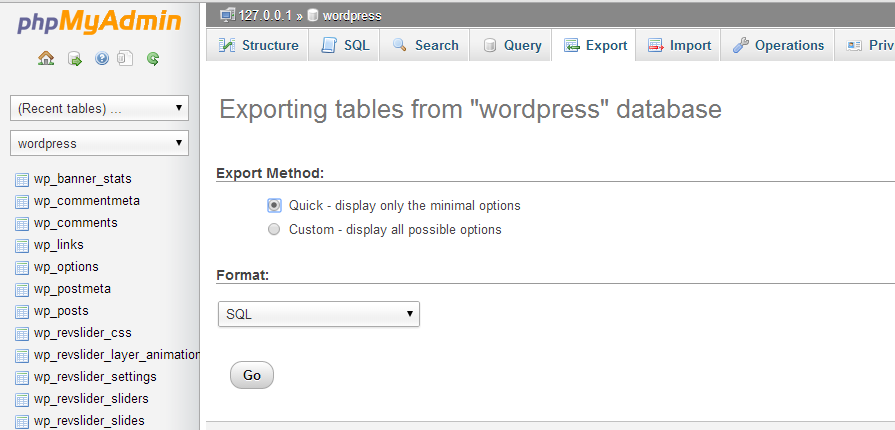This screenshot has width=895, height=430.
Task: Click the table icon beside wp_posts
Action: pos(22,312)
